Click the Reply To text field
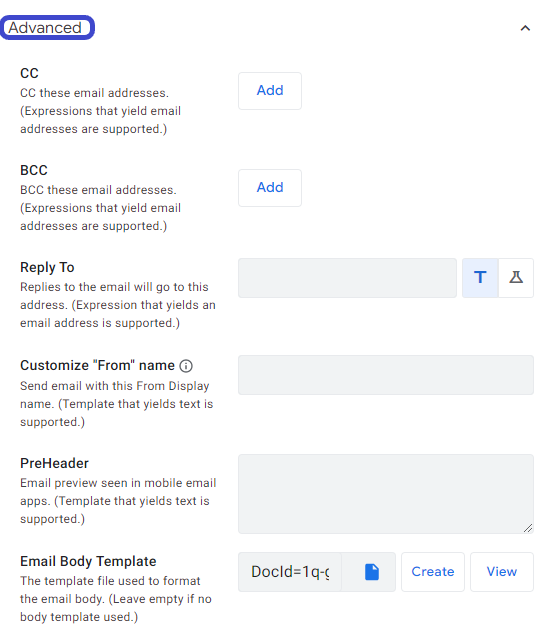Viewport: 538px width, 630px height. pos(347,278)
